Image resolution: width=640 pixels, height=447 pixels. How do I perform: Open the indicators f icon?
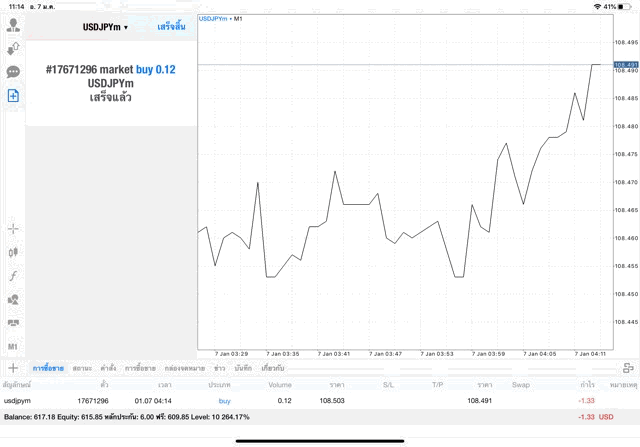tap(14, 275)
